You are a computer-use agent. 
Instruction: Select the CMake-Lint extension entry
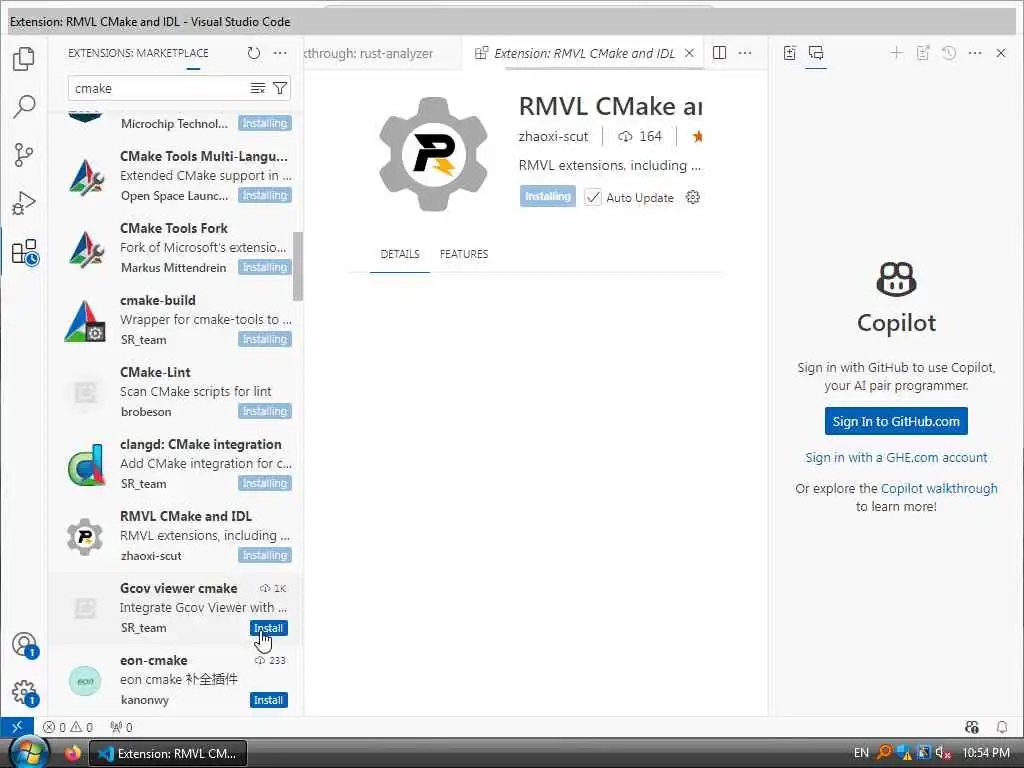tap(176, 391)
